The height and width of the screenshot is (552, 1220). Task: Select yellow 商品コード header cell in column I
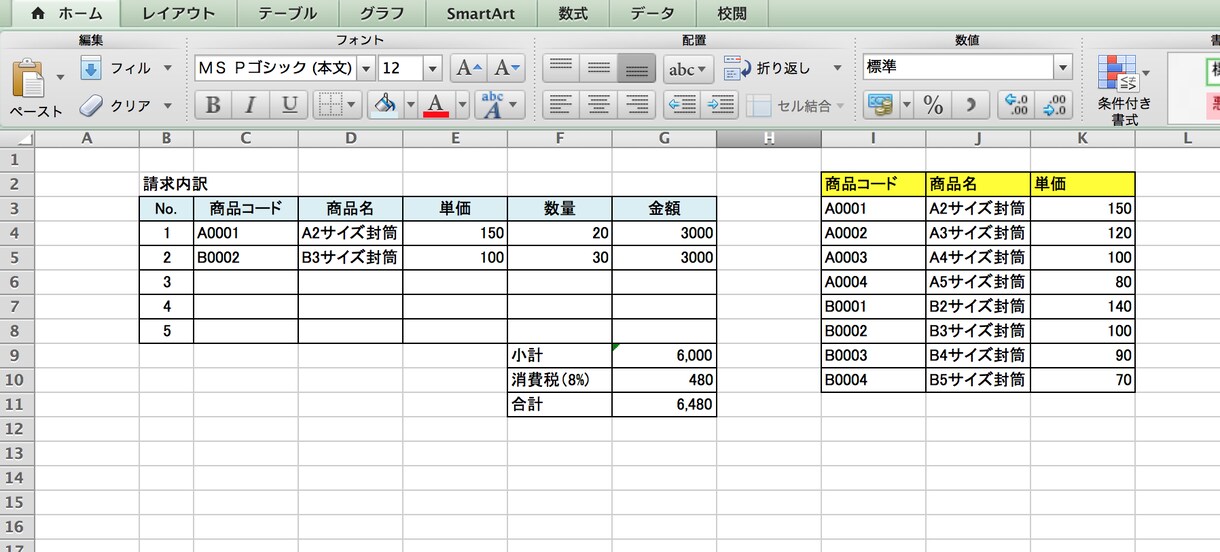coord(873,183)
